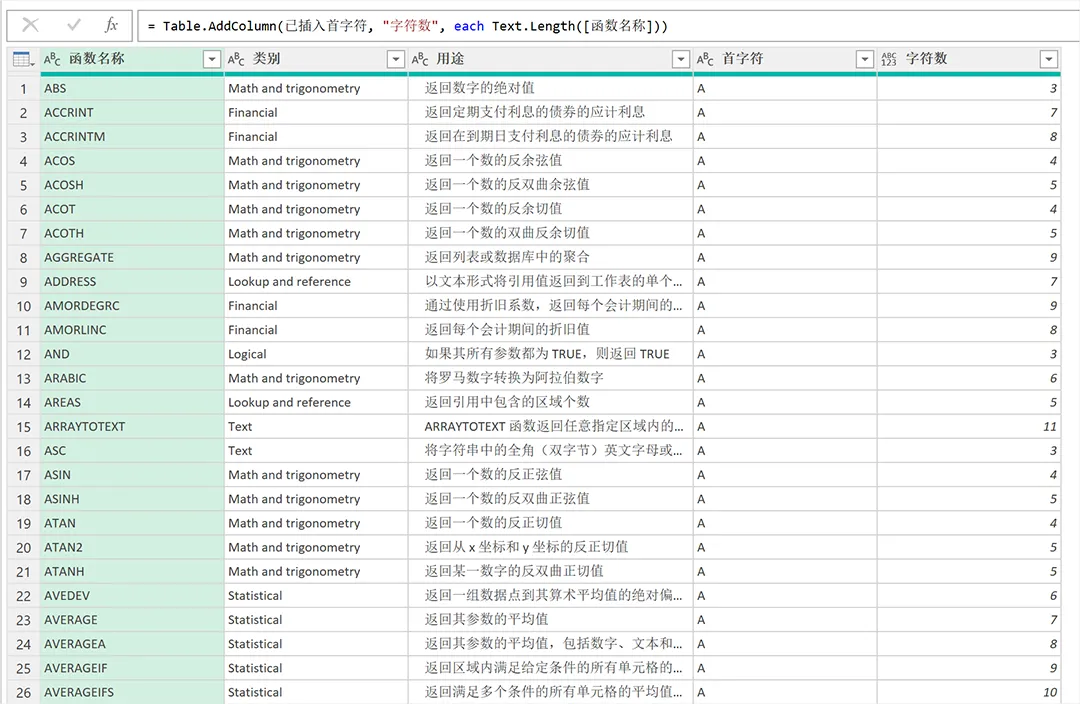Click the AVERAGEIFS cell
Image resolution: width=1080 pixels, height=704 pixels.
click(x=132, y=692)
